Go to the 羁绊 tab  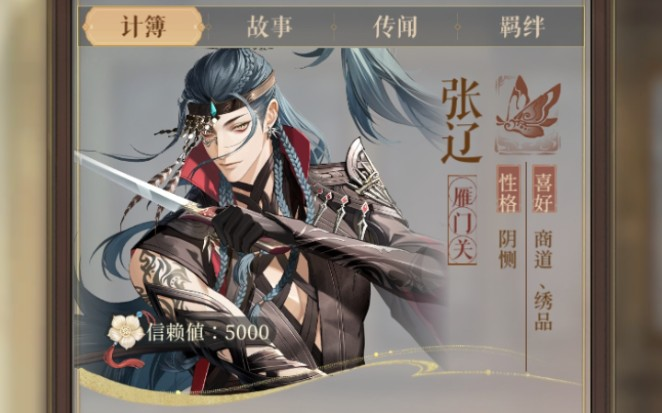[522, 27]
